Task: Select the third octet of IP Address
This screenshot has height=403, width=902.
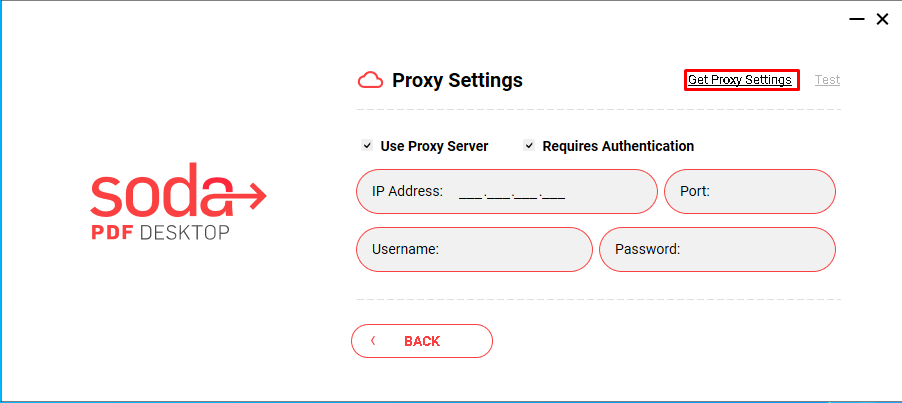Action: point(526,193)
